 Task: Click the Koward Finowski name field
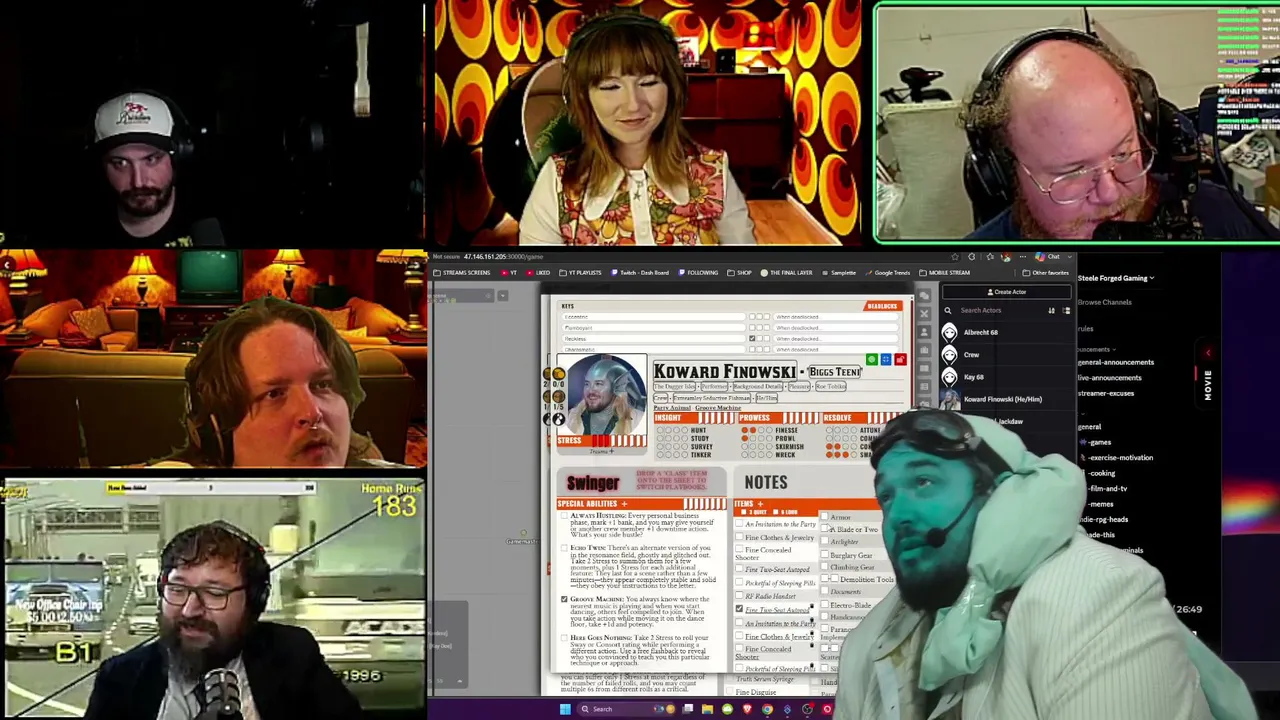coord(724,371)
